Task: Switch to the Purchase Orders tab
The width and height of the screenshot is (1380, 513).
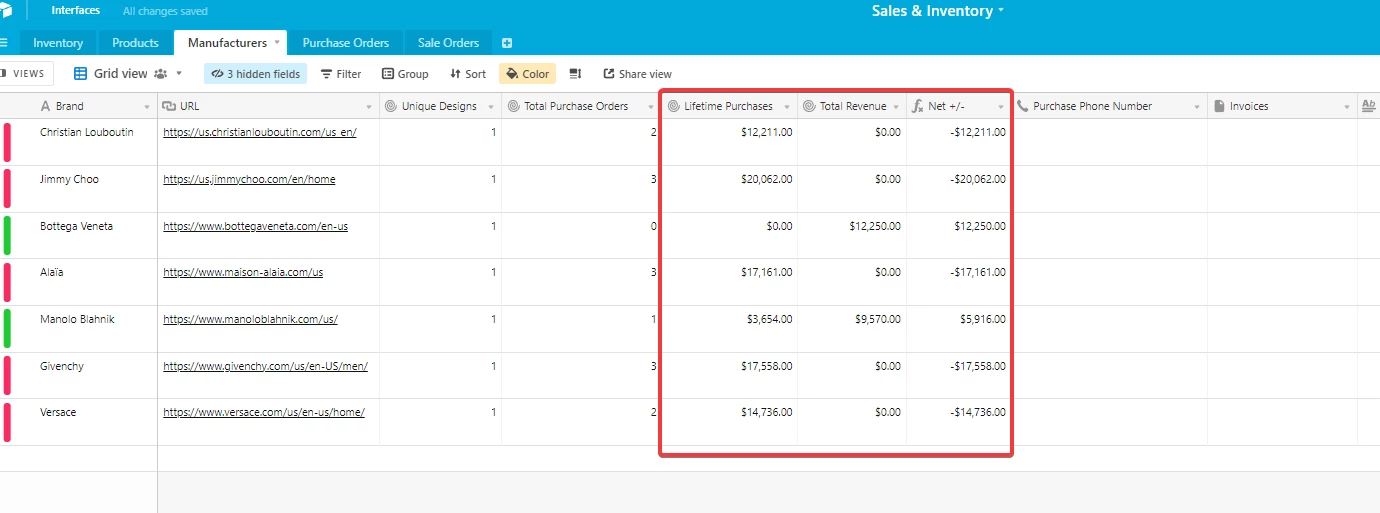Action: pyautogui.click(x=346, y=43)
